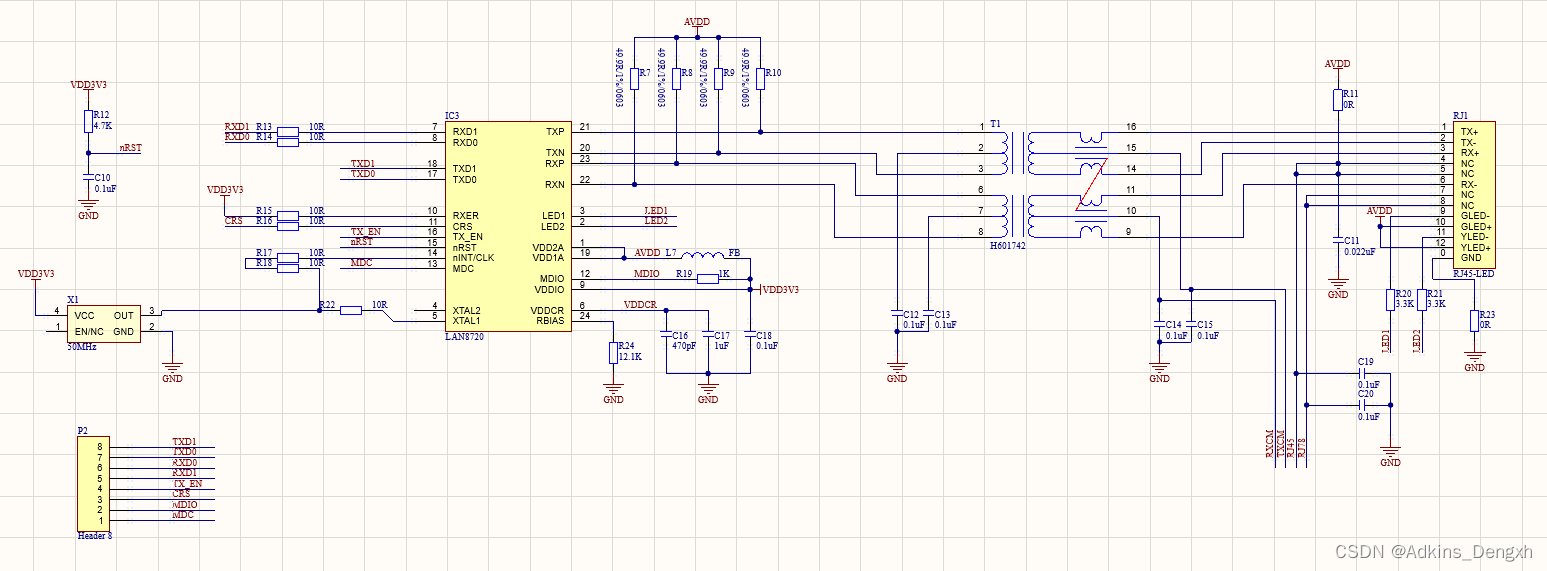Click the EN/NC pin of oscillator X1
1547x571 pixels.
(x=89, y=331)
